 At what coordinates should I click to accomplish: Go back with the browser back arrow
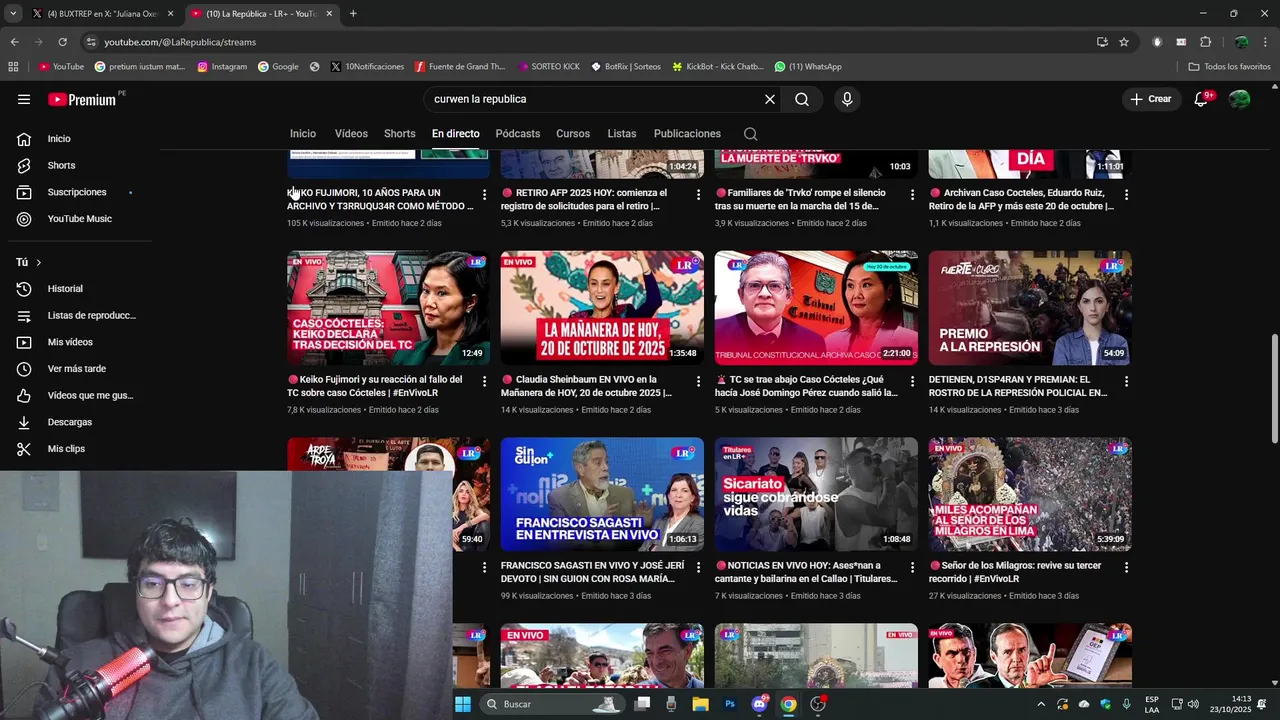pyautogui.click(x=14, y=42)
